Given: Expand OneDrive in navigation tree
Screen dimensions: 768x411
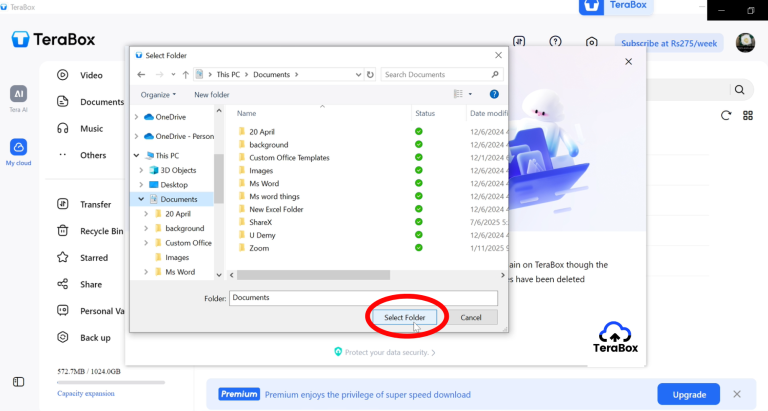Looking at the screenshot, I should [136, 117].
